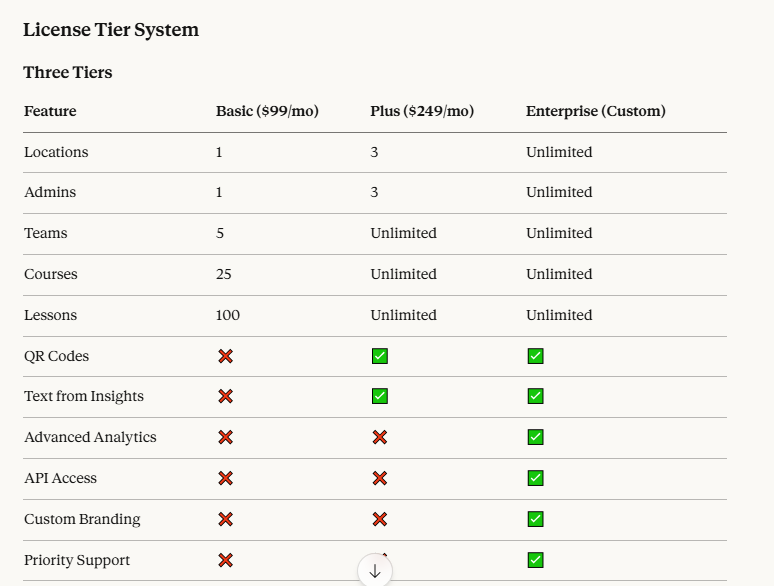
Task: Click the Plus ($249/mo) column header
Action: click(422, 111)
